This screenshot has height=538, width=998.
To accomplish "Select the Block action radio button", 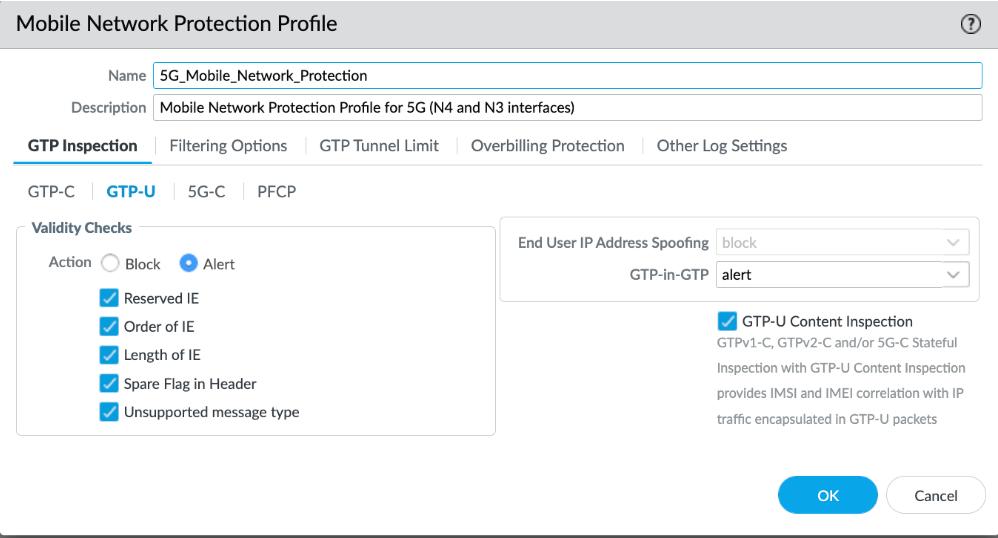I will point(110,263).
